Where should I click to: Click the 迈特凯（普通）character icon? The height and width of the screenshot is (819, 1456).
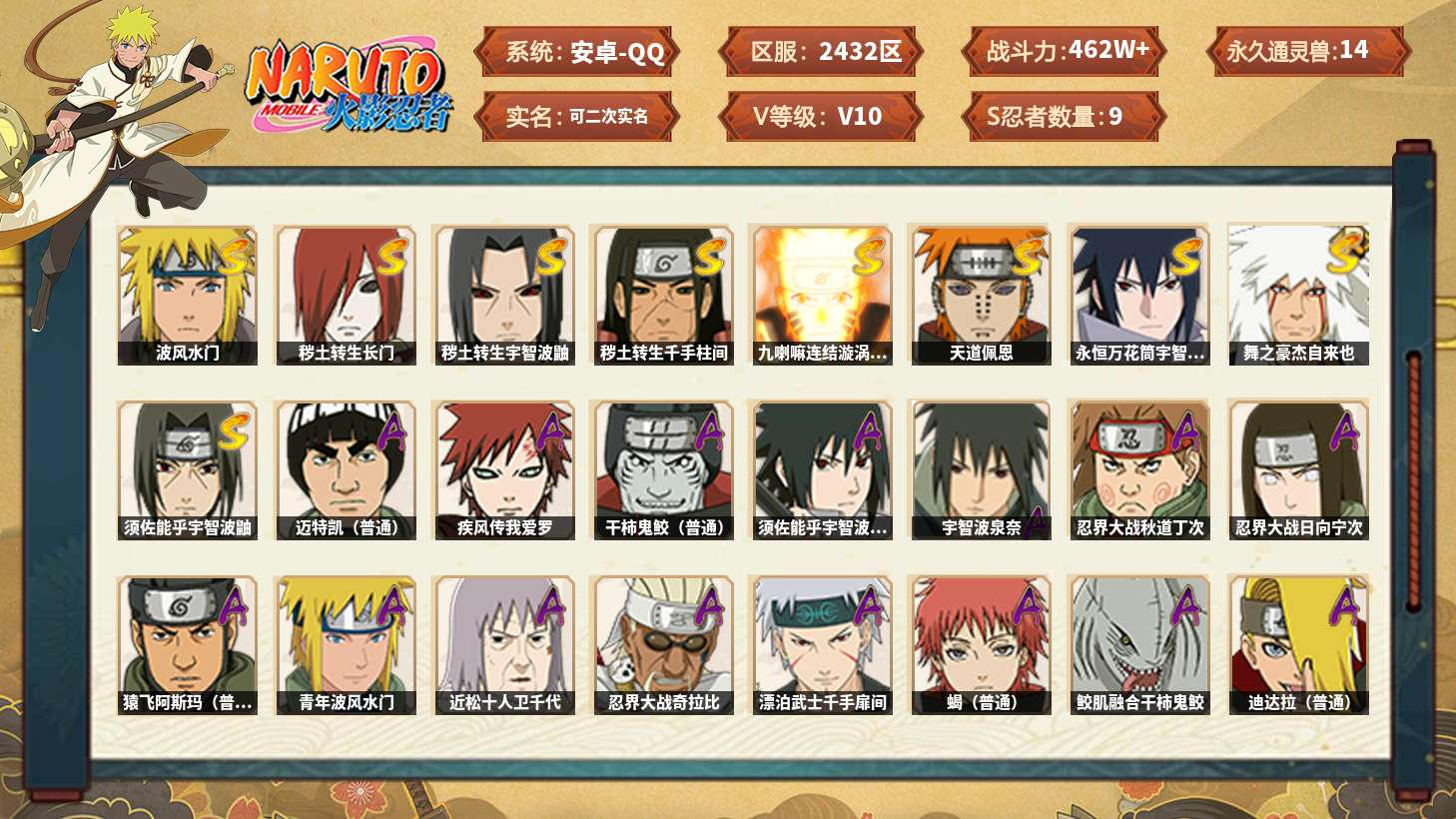pyautogui.click(x=346, y=470)
